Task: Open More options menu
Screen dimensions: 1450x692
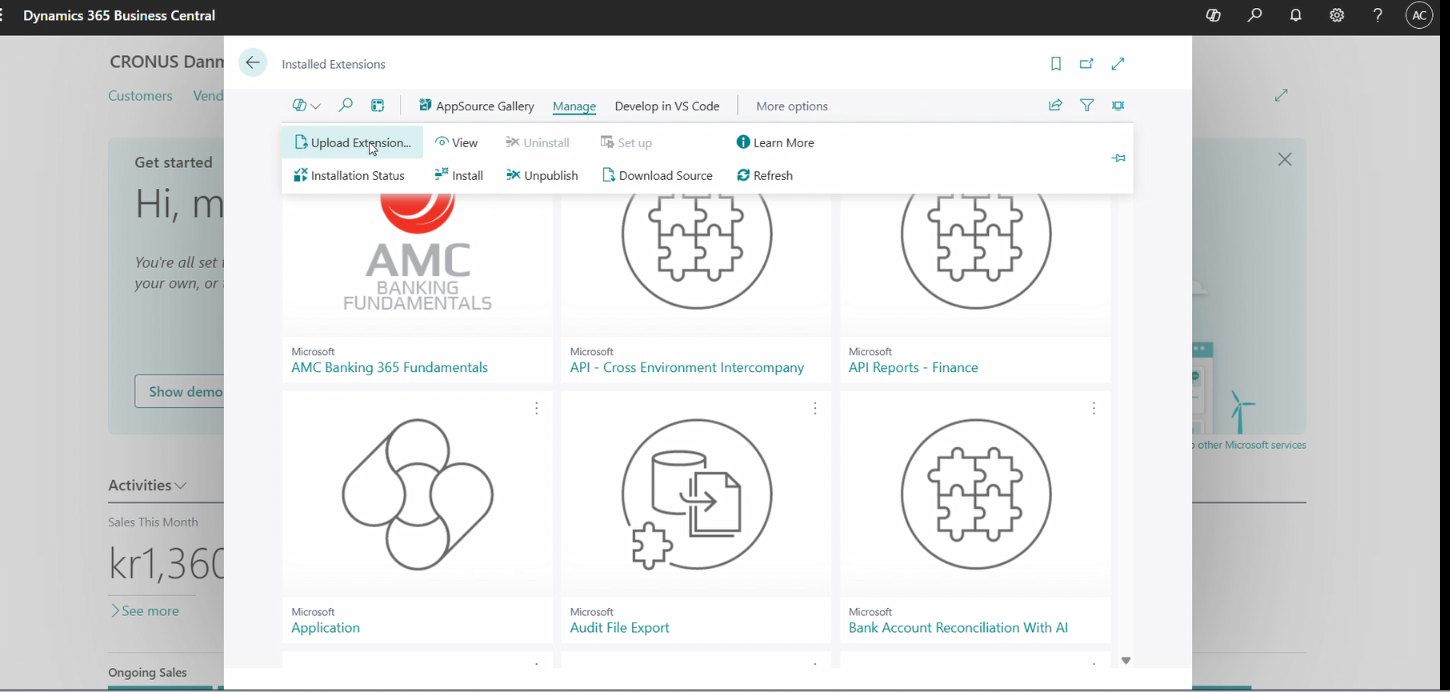Action: point(792,106)
